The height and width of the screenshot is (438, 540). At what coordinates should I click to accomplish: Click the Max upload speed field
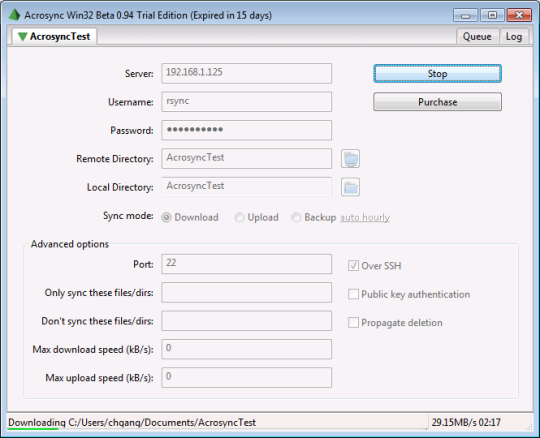pyautogui.click(x=247, y=377)
